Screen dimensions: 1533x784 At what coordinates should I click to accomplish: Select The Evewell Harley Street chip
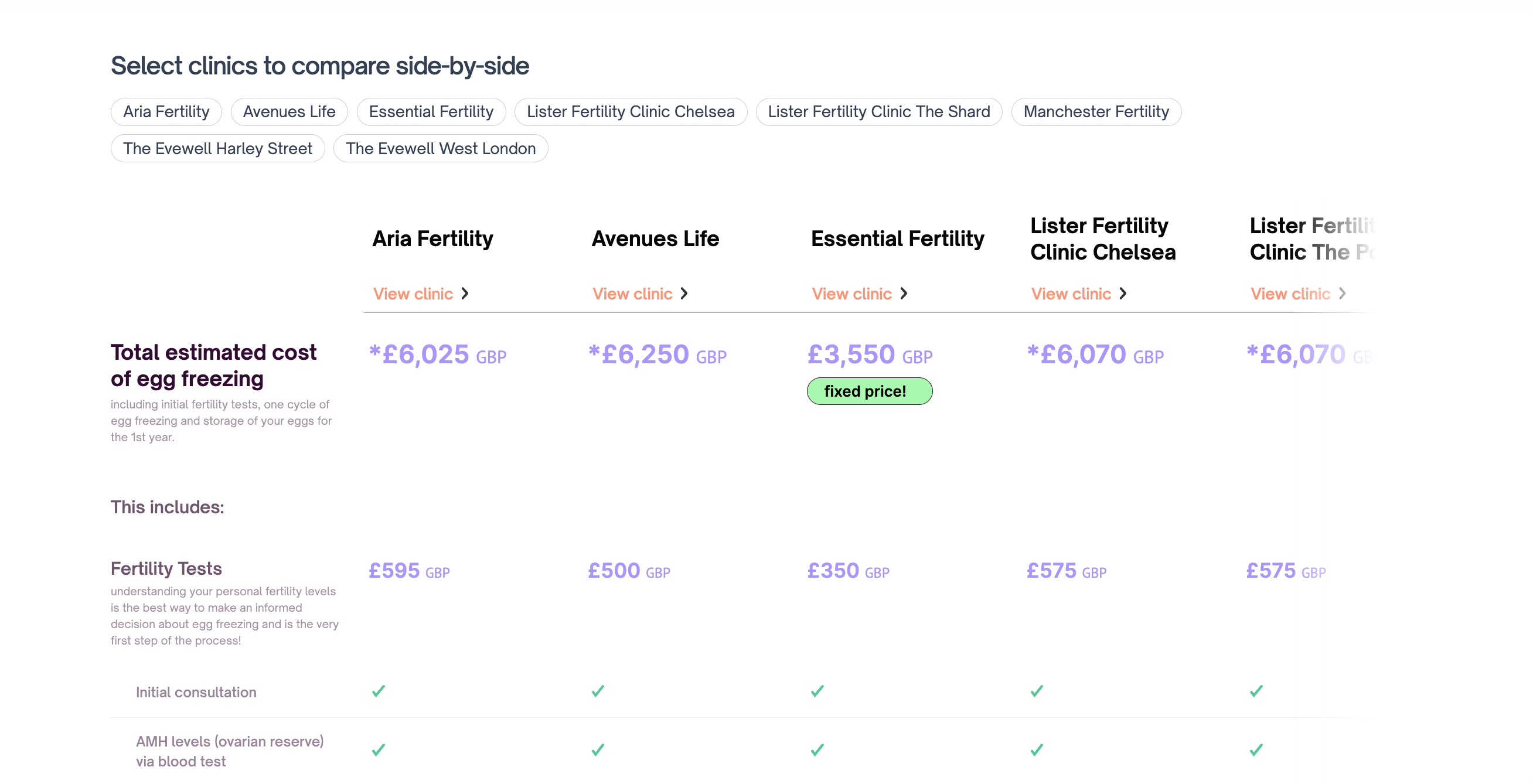218,149
